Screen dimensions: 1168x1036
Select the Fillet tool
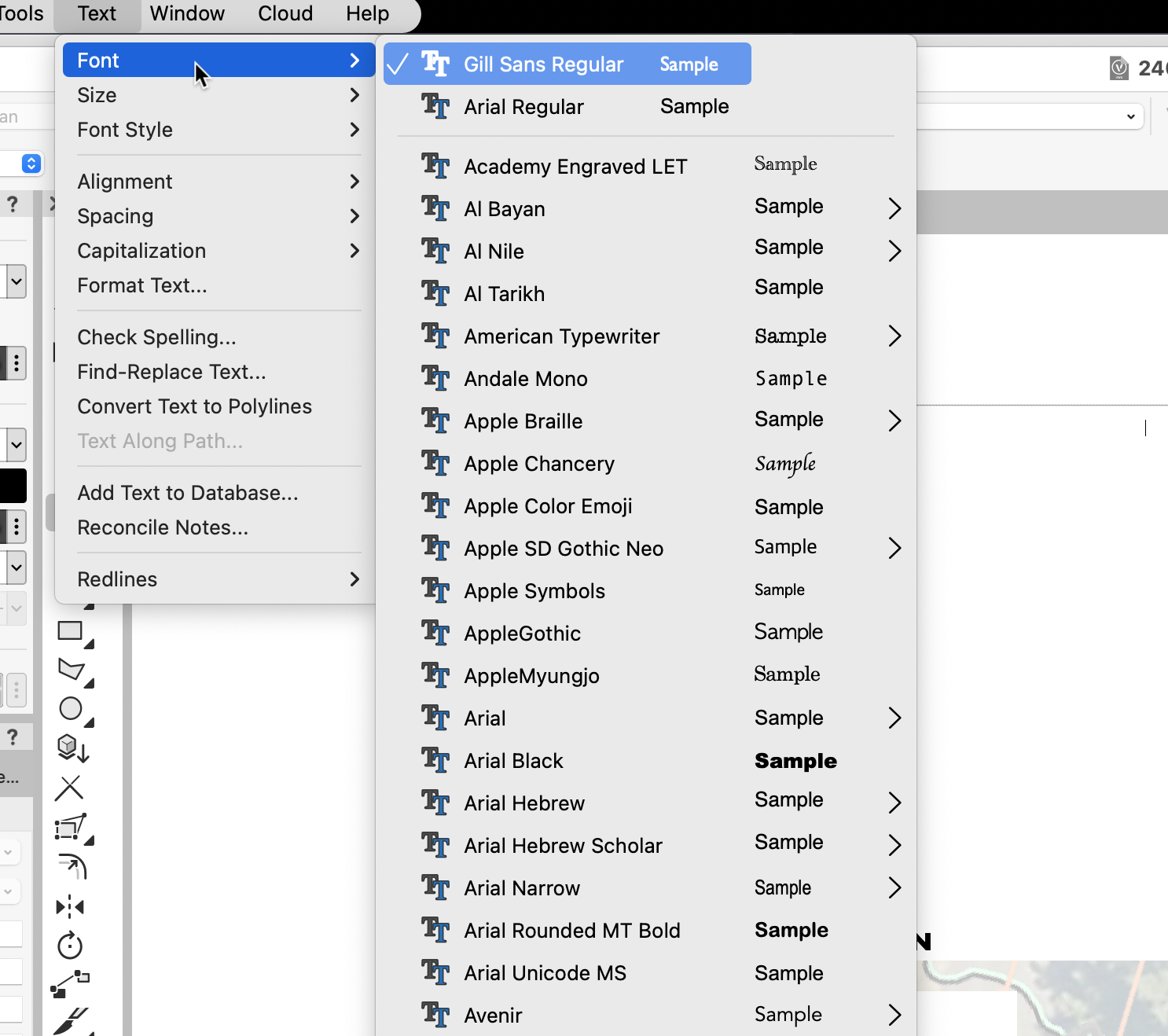click(x=72, y=867)
